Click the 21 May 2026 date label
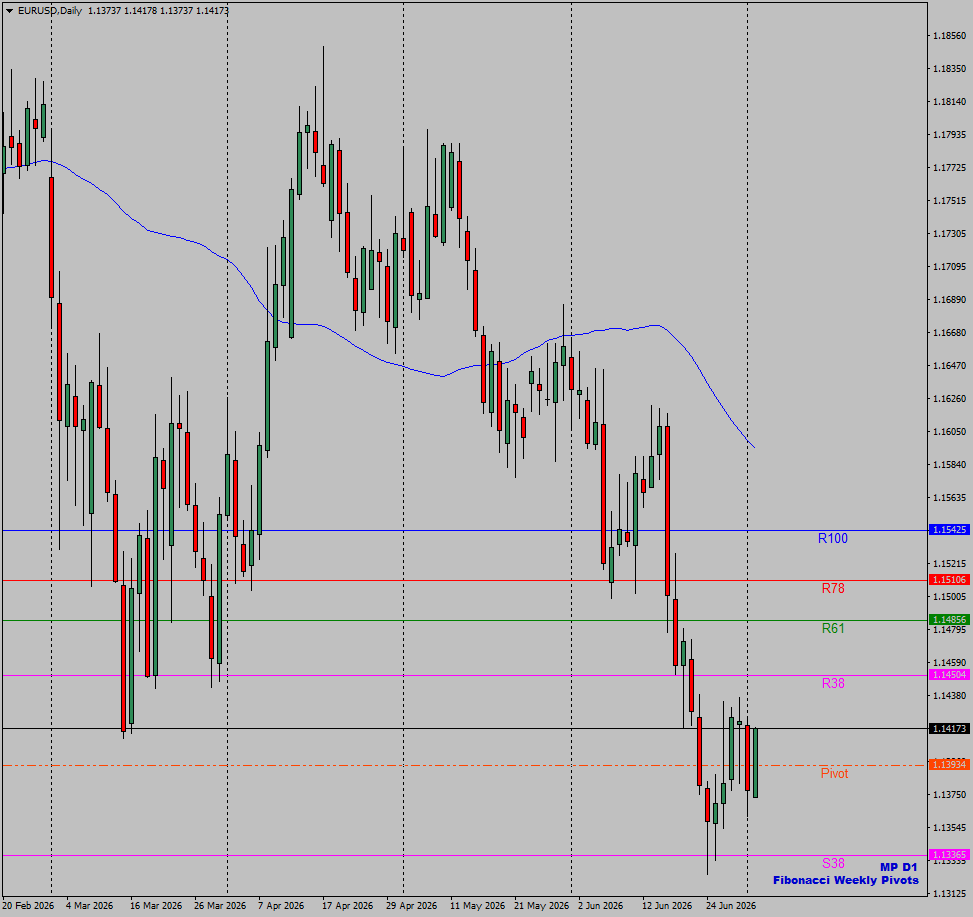 [x=541, y=906]
